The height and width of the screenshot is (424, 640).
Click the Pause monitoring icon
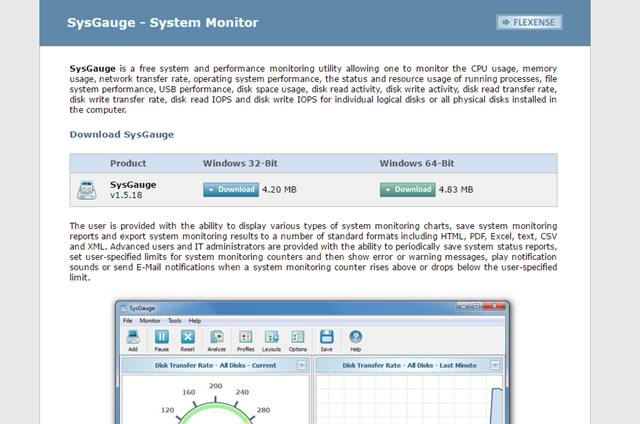click(162, 341)
